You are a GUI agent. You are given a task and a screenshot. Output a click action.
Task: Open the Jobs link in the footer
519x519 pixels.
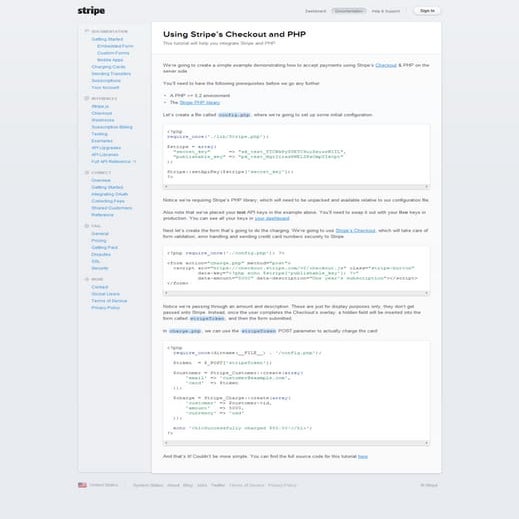click(202, 485)
